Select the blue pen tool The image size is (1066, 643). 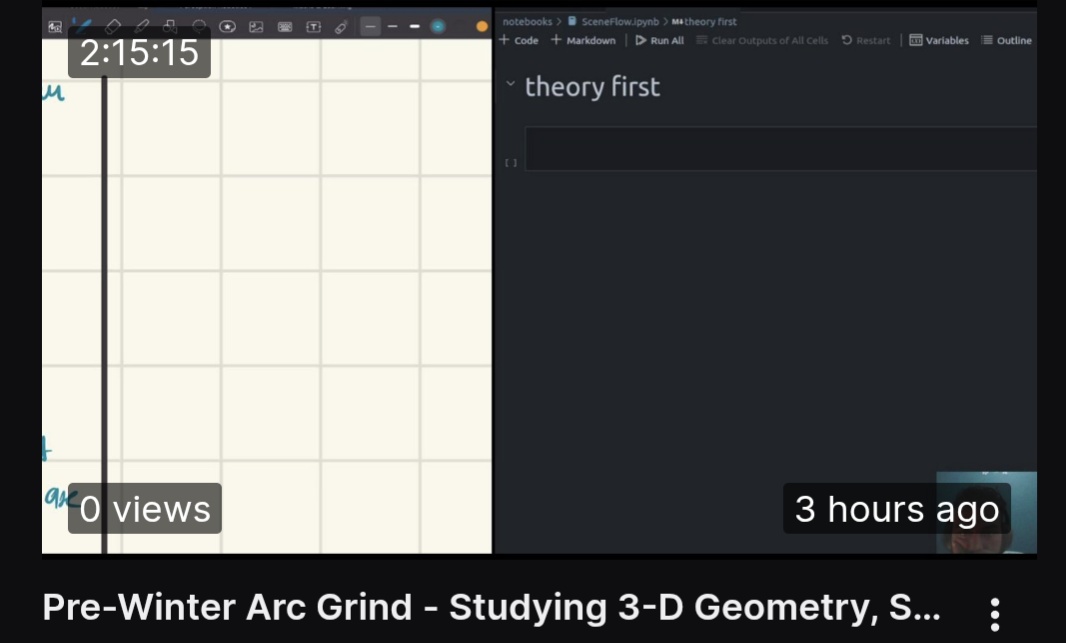click(83, 27)
